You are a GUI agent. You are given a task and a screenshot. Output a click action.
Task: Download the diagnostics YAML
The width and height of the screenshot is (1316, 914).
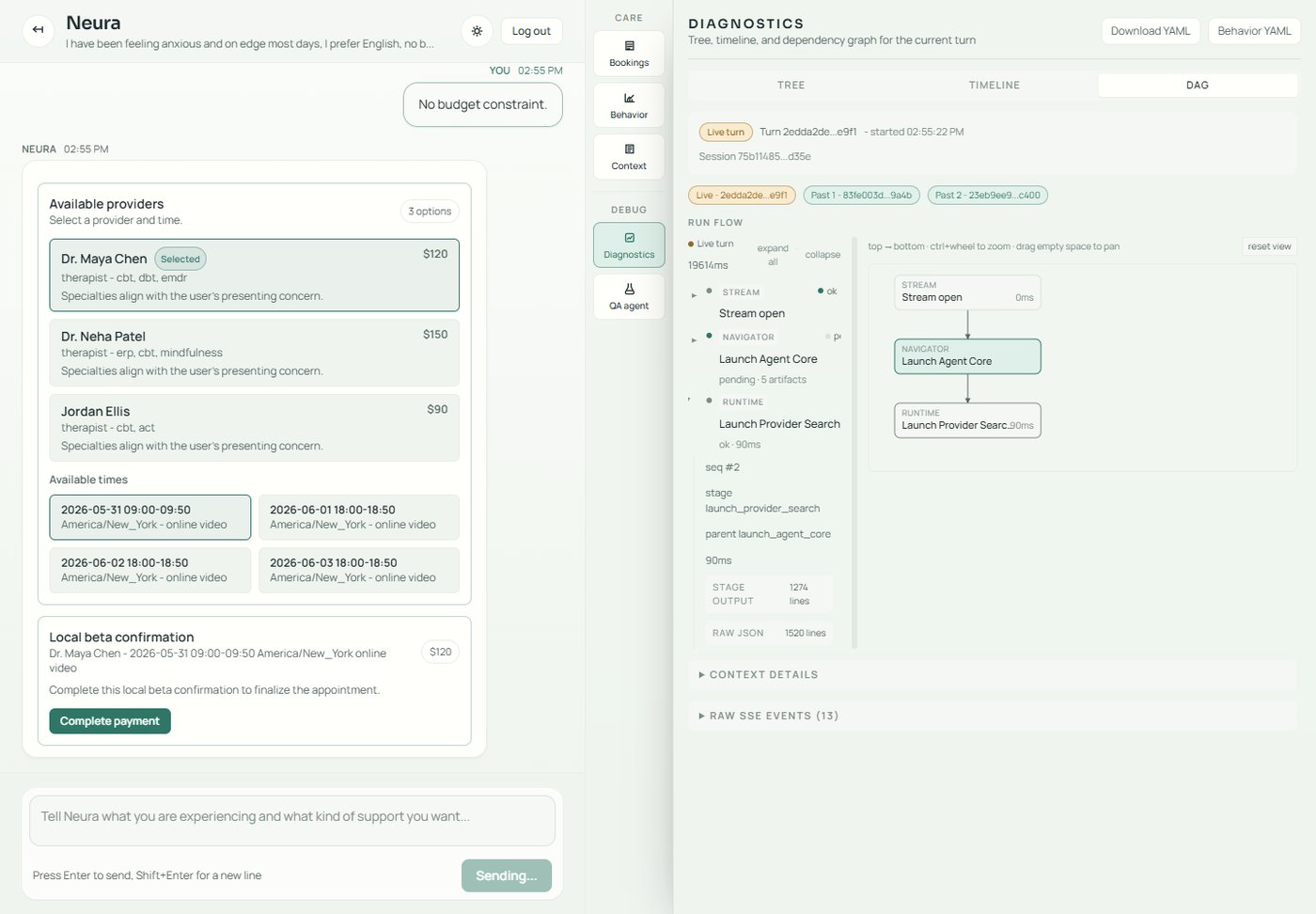(x=1150, y=31)
